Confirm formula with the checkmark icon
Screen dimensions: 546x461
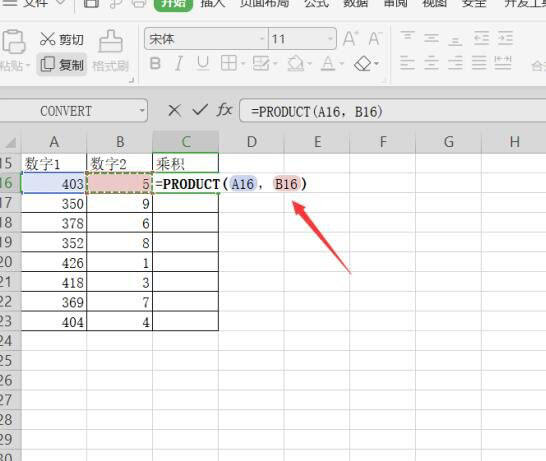(200, 110)
